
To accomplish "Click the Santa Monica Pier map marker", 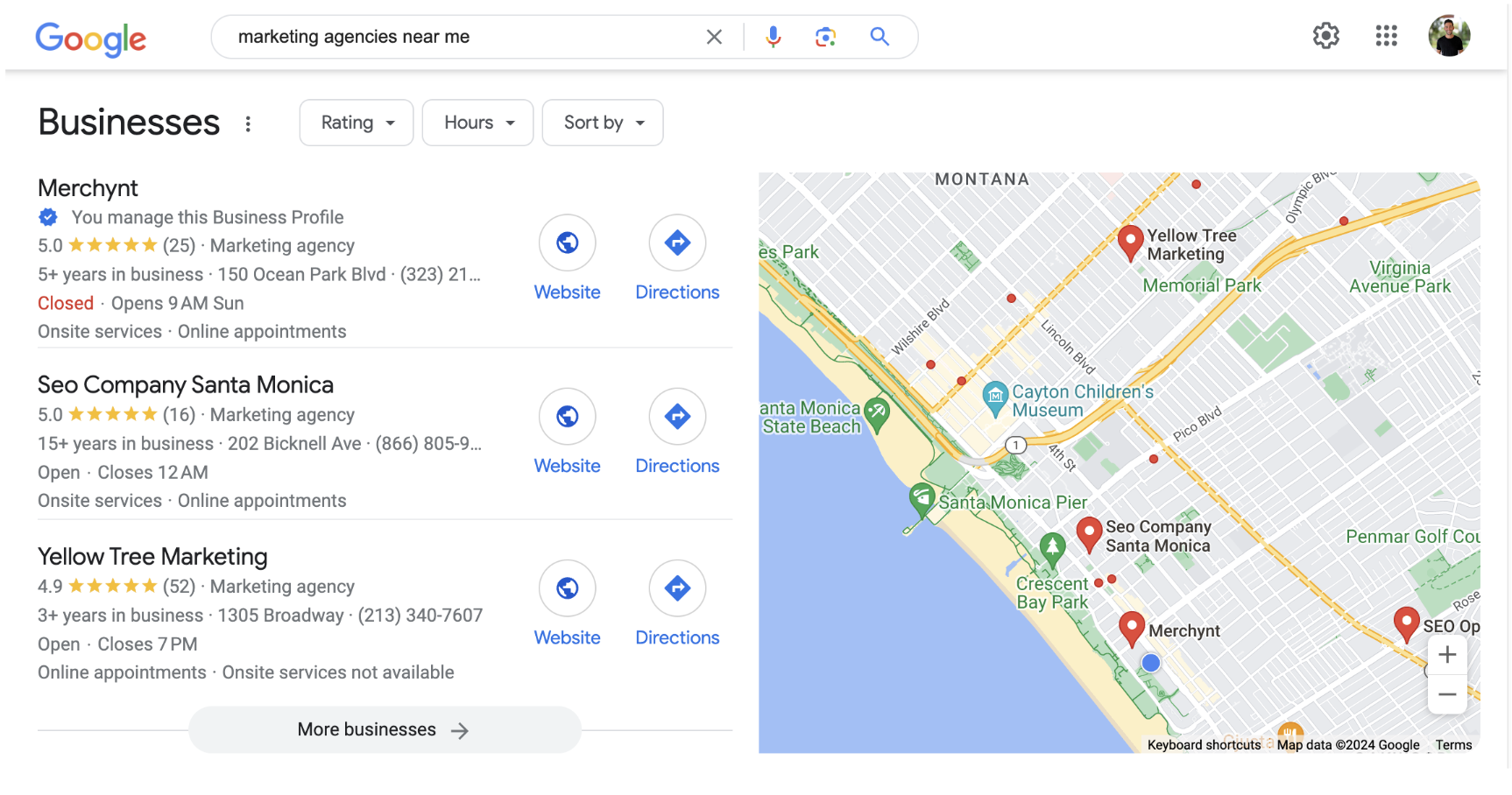I will [x=922, y=499].
